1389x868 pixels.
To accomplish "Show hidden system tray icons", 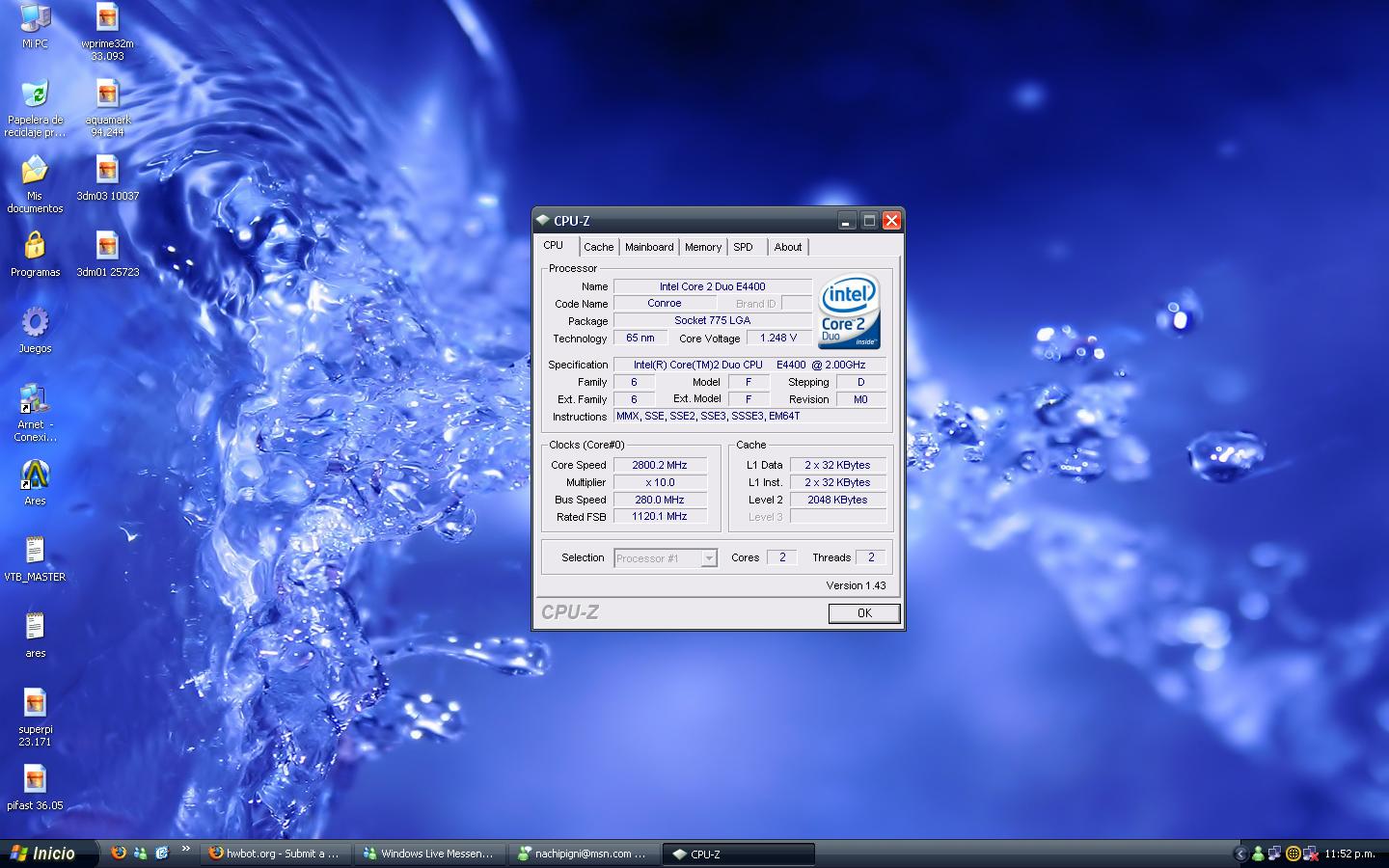I will point(1241,854).
